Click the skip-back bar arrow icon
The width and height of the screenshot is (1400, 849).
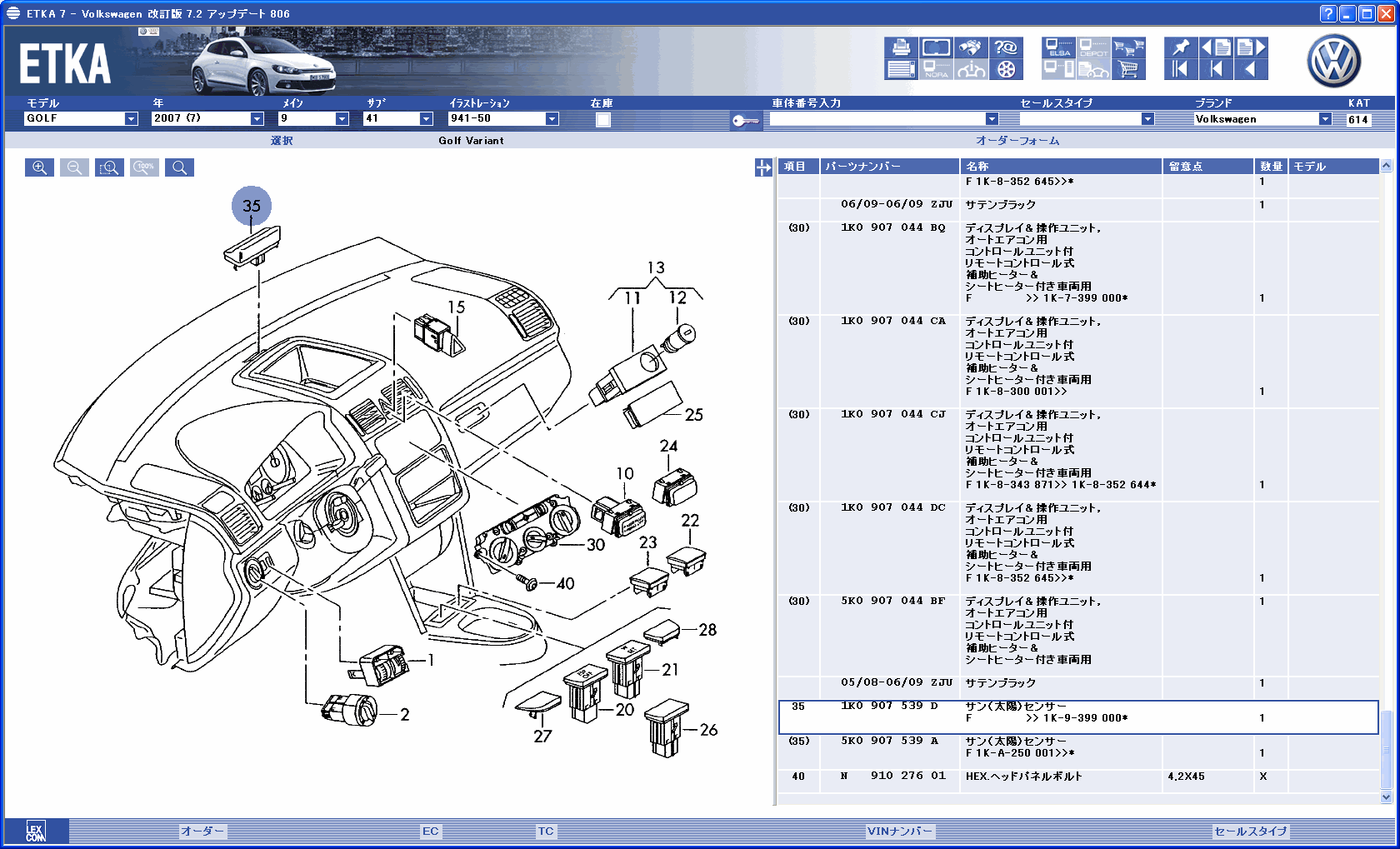click(1216, 69)
